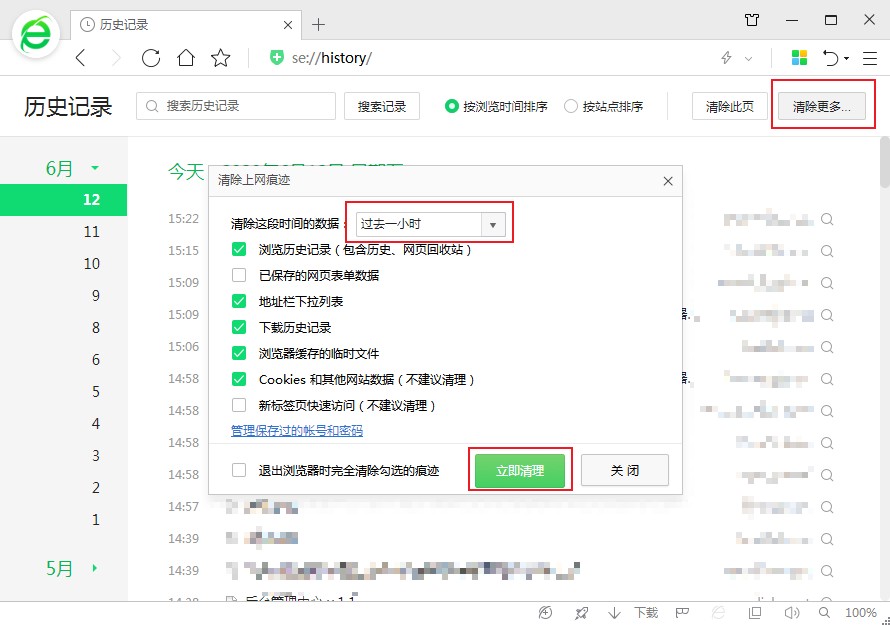Go forward with the forward arrow

pos(116,58)
